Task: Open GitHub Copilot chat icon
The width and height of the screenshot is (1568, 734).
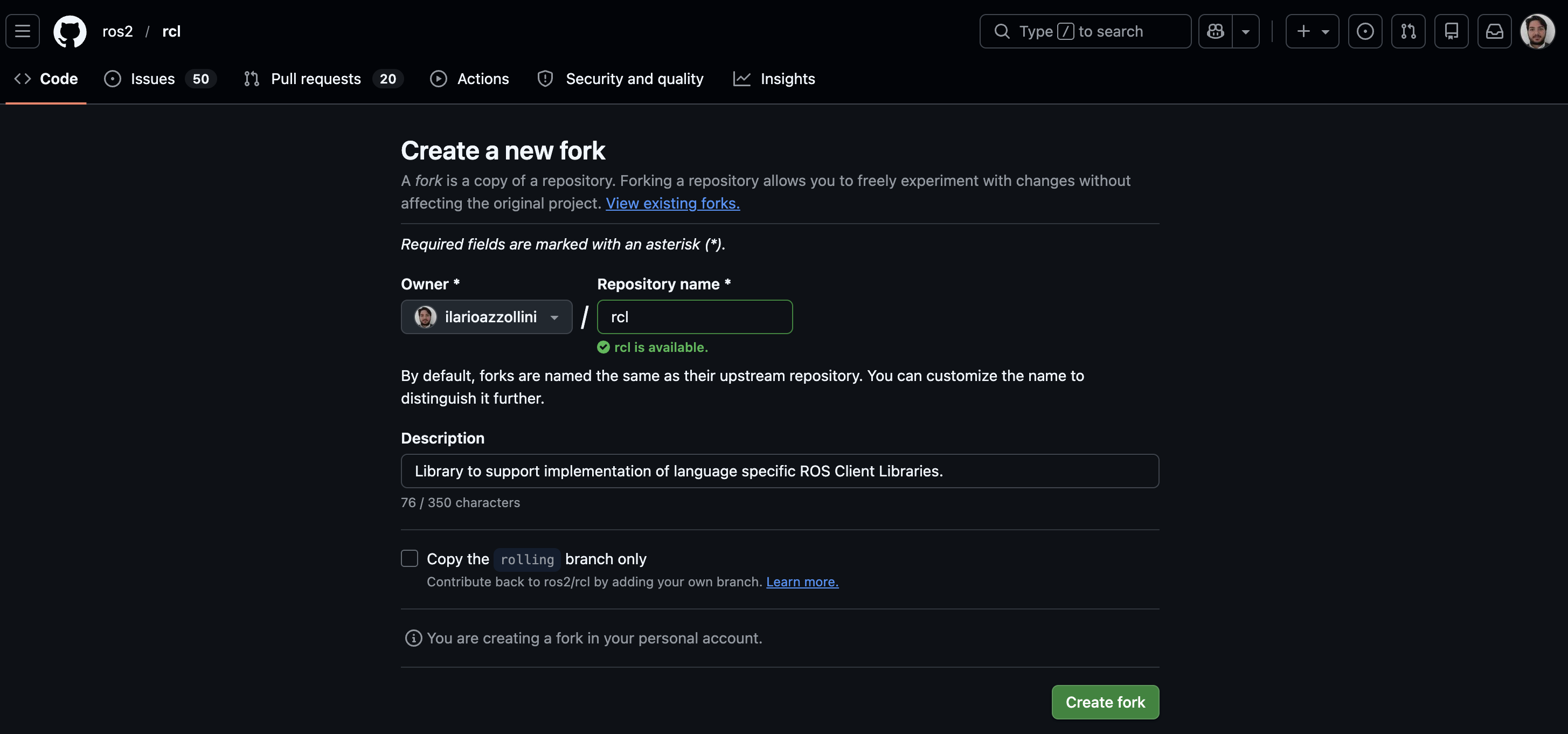Action: click(1215, 31)
